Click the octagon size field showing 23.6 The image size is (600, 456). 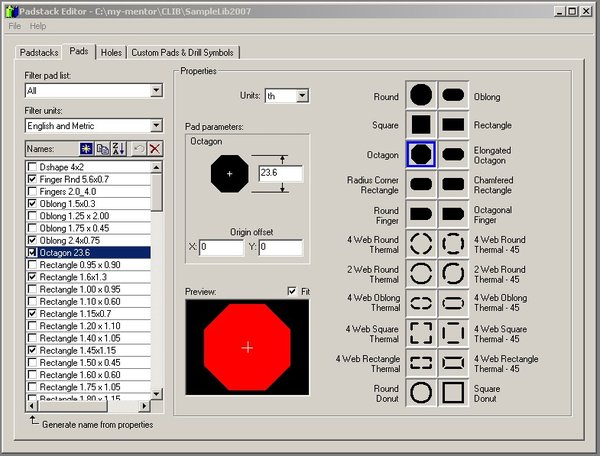tap(280, 173)
